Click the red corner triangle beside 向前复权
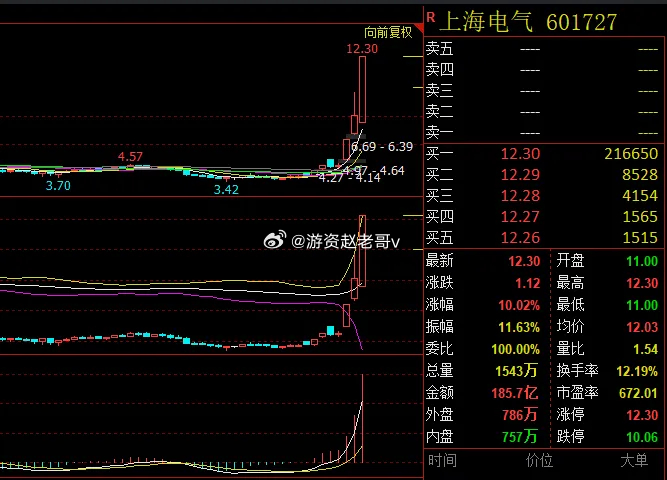This screenshot has width=667, height=480. 419,28
